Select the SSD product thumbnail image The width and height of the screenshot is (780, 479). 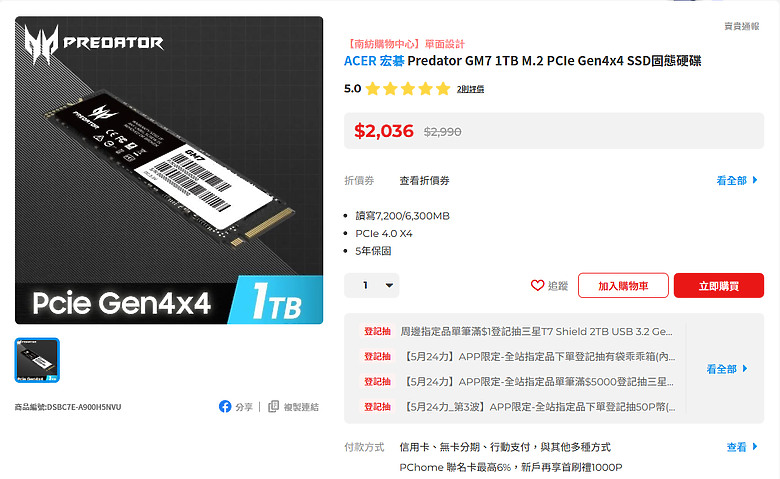37,360
